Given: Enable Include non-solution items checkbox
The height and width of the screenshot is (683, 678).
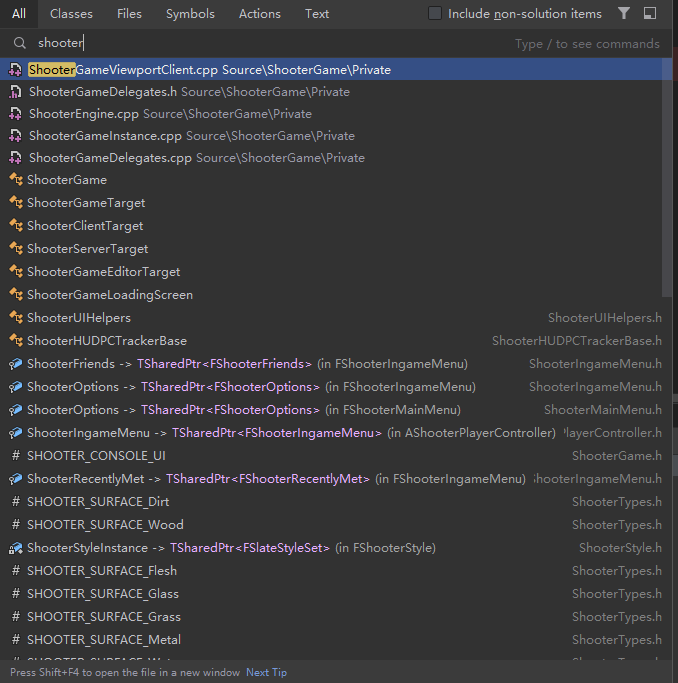Looking at the screenshot, I should tap(435, 14).
